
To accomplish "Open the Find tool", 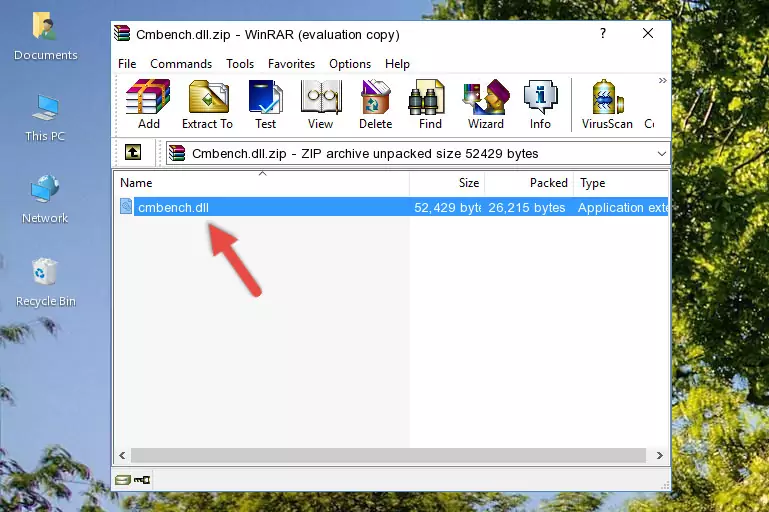I will point(430,104).
